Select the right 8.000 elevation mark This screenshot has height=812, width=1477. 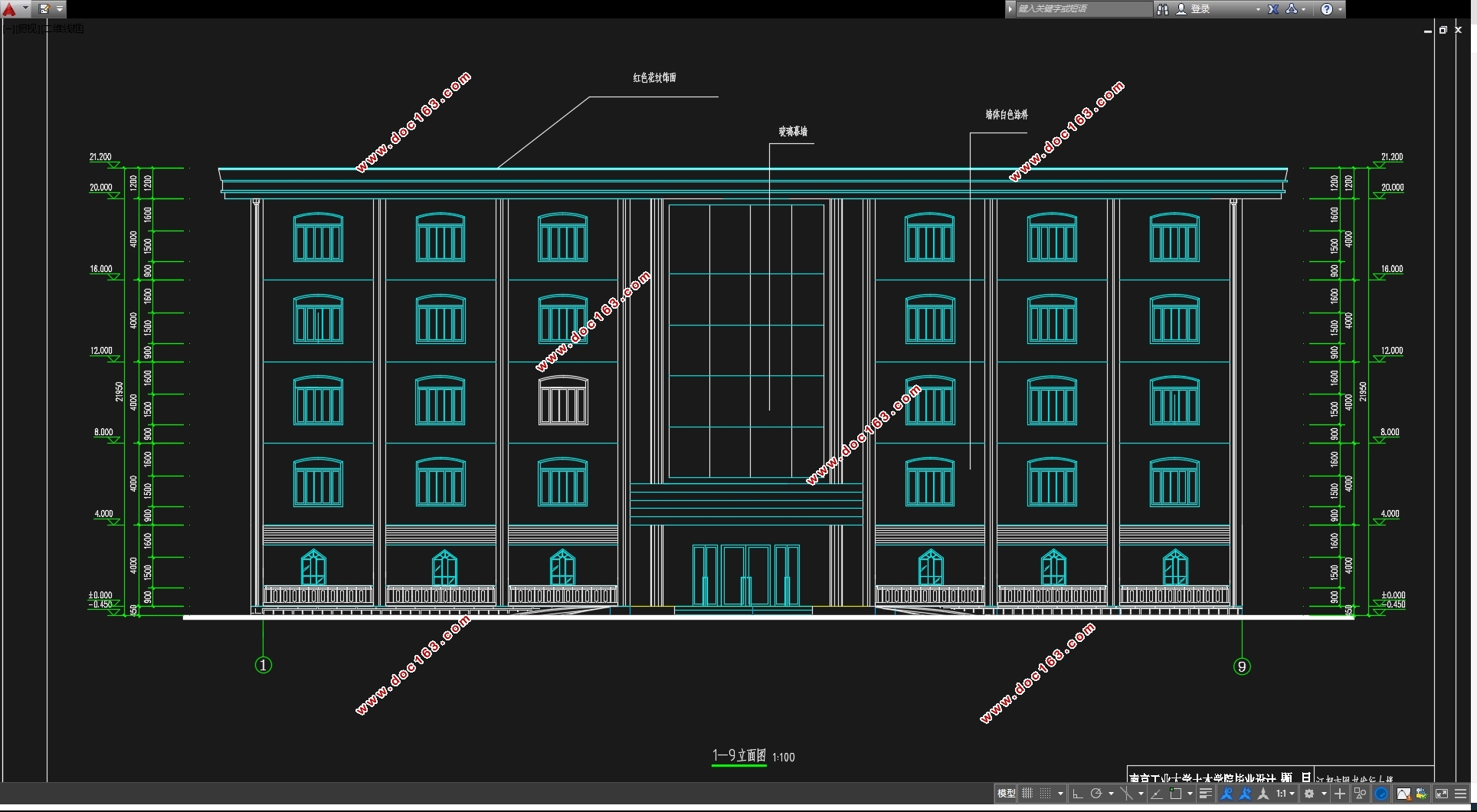[x=1390, y=432]
